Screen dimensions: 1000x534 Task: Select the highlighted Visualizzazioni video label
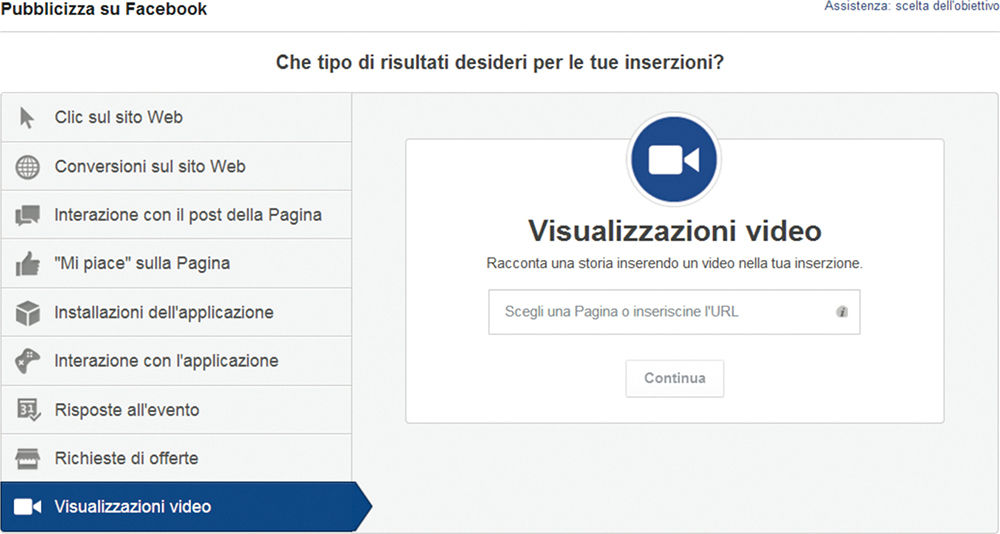point(133,507)
